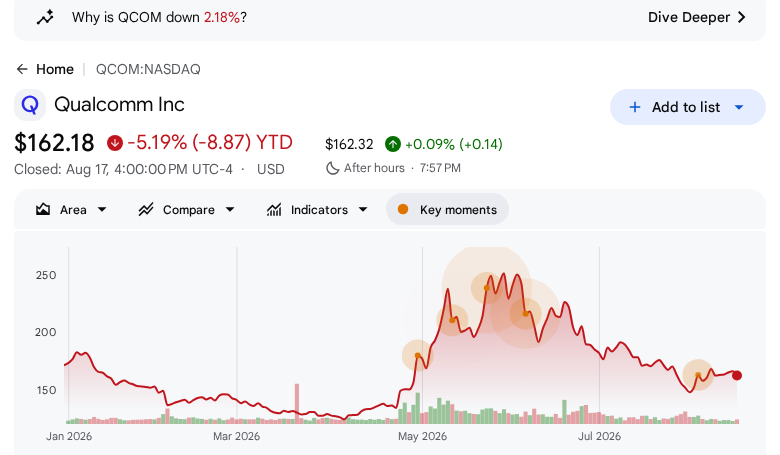The image size is (780, 455).
Task: Open the Area chart type dropdown
Action: (71, 209)
